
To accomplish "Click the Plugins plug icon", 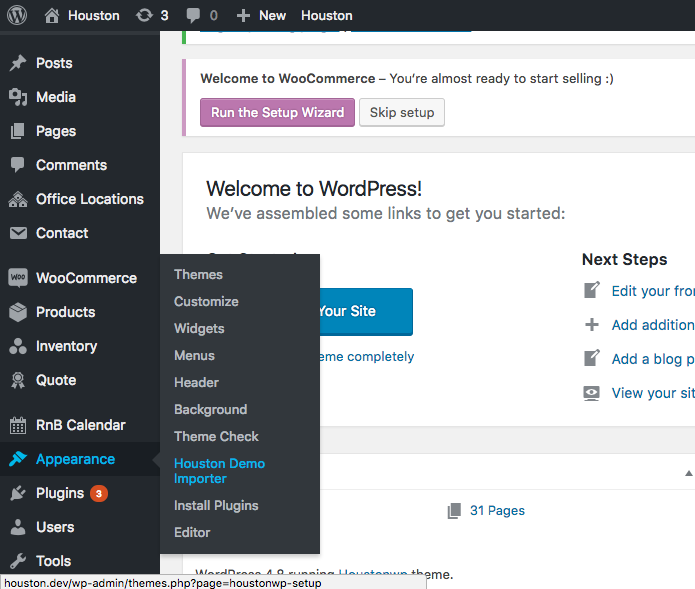I will click(18, 493).
